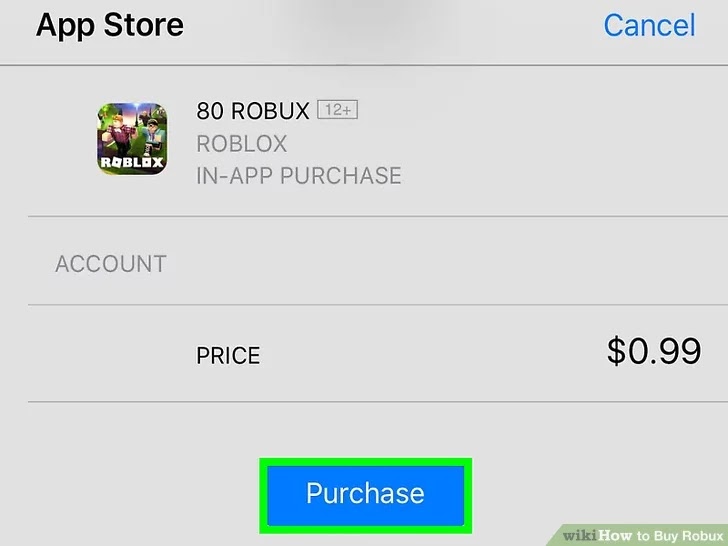The image size is (728, 546).
Task: Confirm with the blue Purchase button
Action: tap(366, 495)
